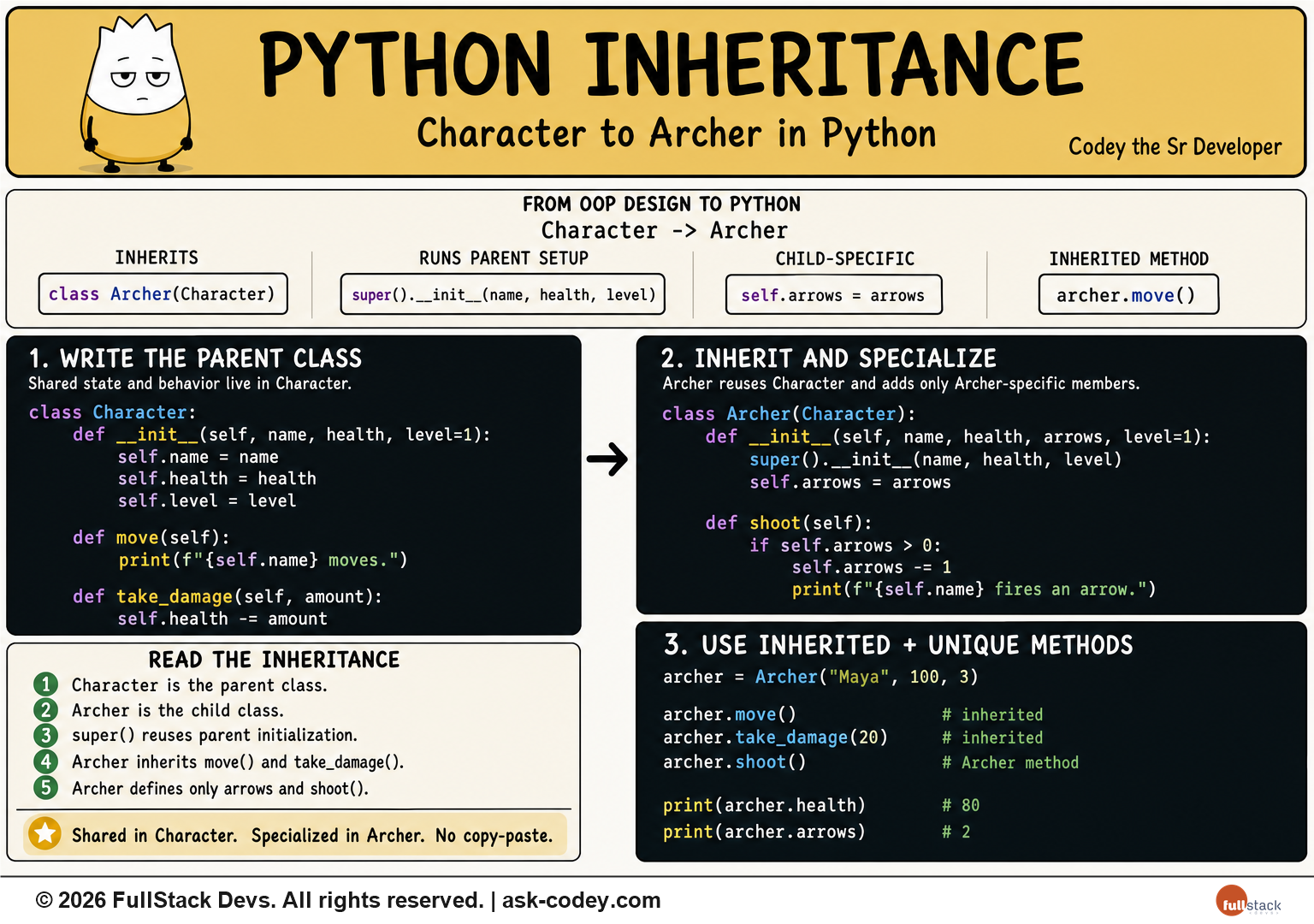Click "Archer is the child class."
The image size is (1314, 924).
point(178,710)
